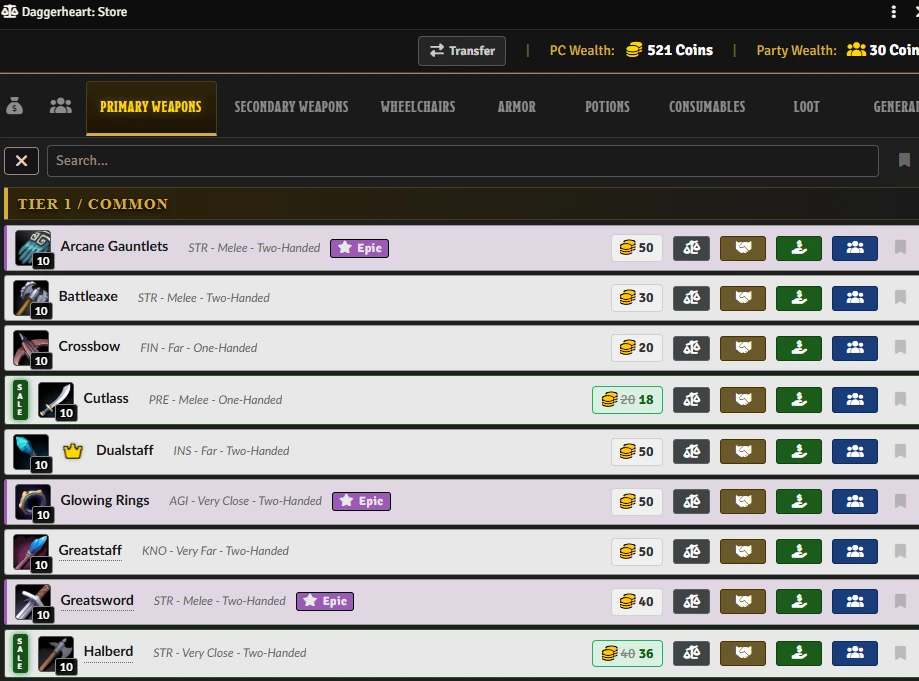The width and height of the screenshot is (919, 681).
Task: Bookmark the Arcane Gauntlets row
Action: click(900, 247)
